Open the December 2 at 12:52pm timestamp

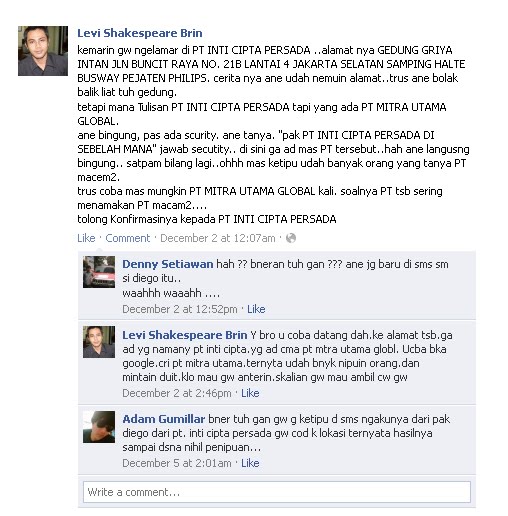180,309
